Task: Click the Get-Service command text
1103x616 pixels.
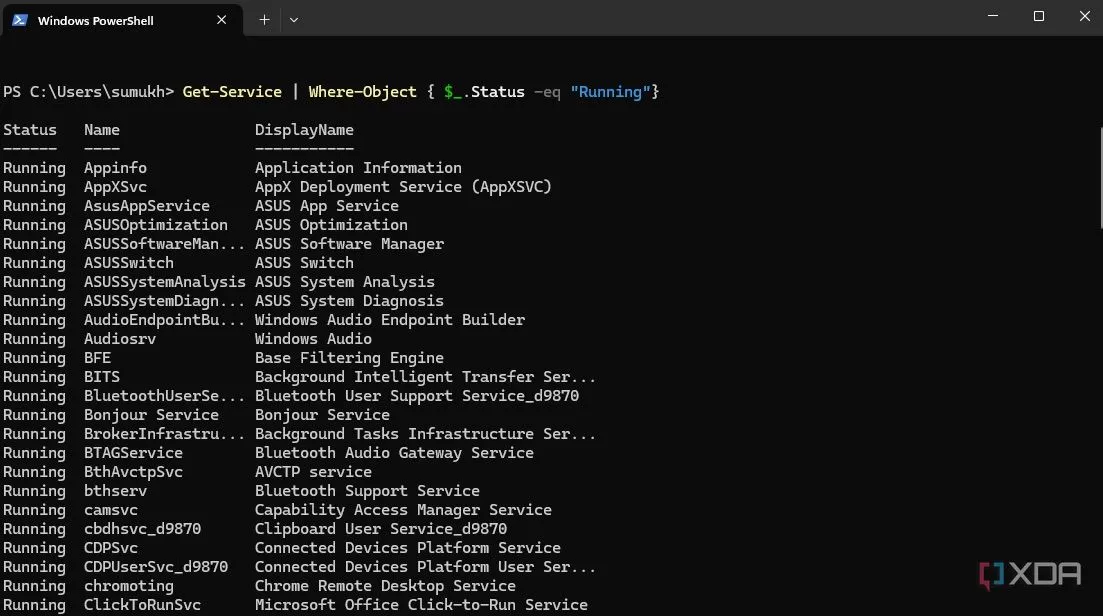Action: 232,92
